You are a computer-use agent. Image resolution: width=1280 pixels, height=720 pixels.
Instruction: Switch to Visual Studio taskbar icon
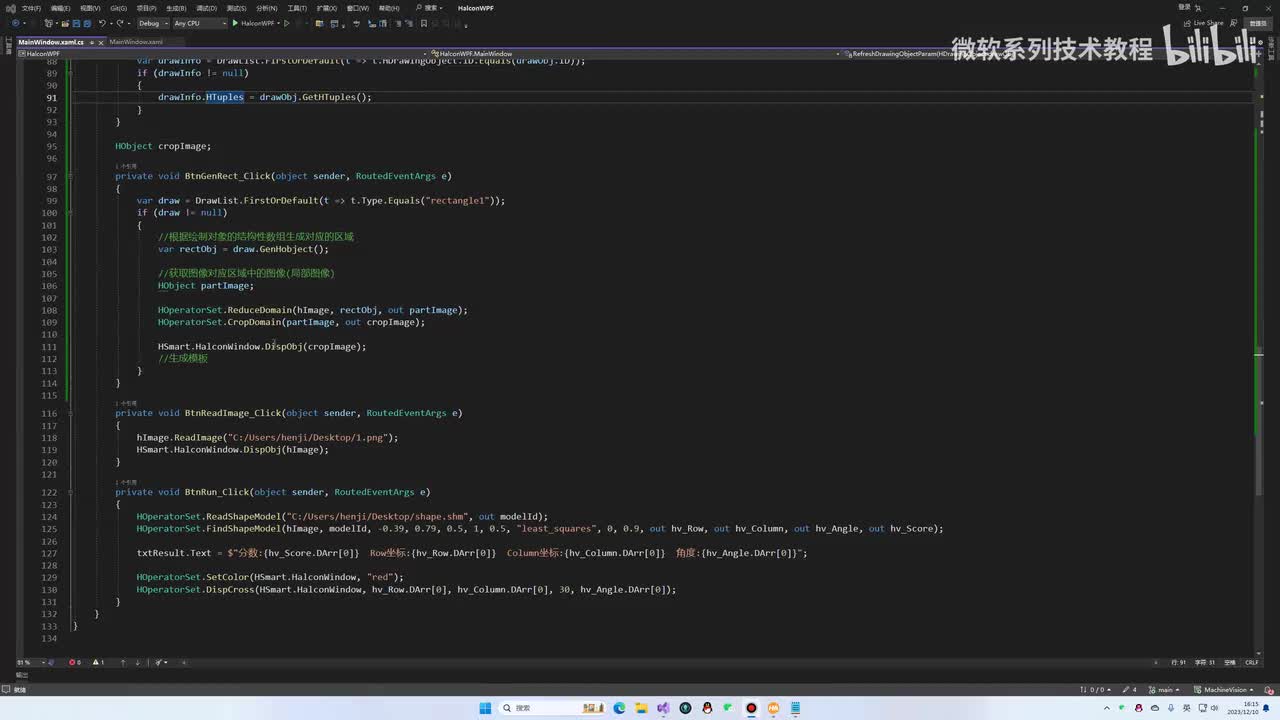tap(663, 708)
